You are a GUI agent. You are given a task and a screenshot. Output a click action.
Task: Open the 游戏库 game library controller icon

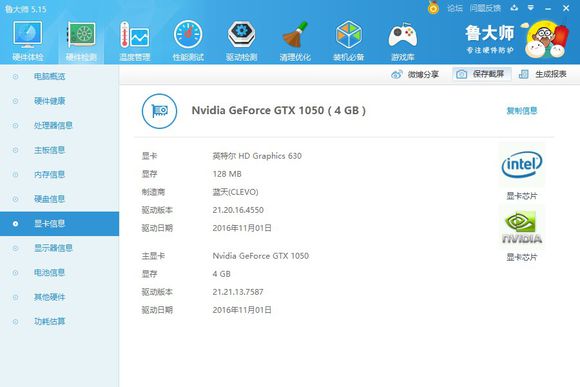point(402,41)
